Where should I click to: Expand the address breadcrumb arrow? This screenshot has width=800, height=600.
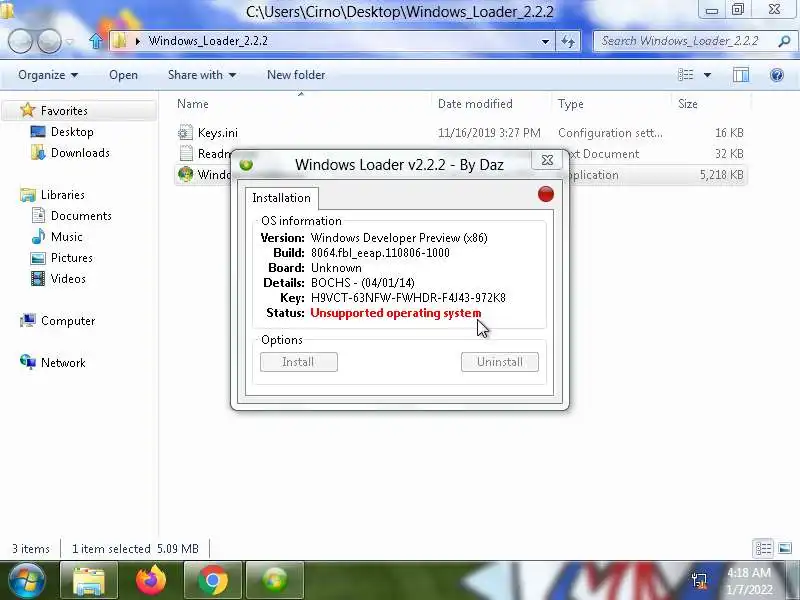tap(137, 41)
